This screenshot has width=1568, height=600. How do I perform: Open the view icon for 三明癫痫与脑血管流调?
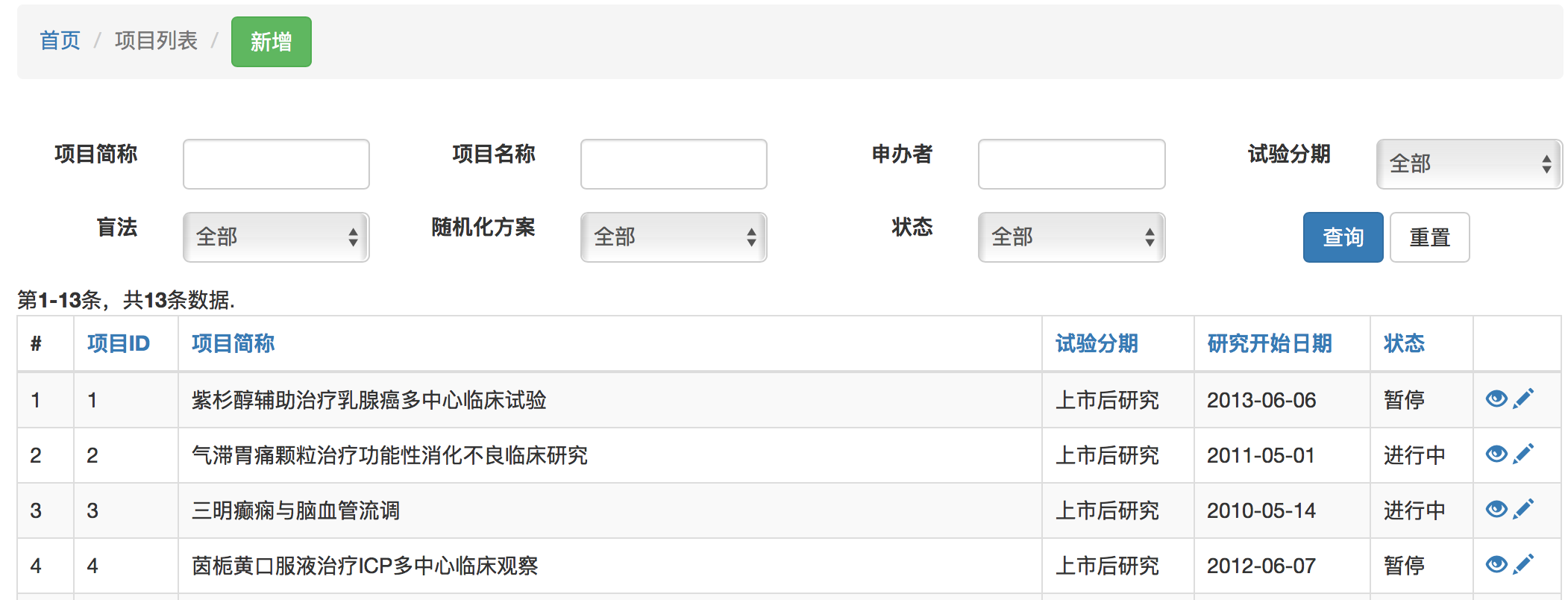(1496, 509)
